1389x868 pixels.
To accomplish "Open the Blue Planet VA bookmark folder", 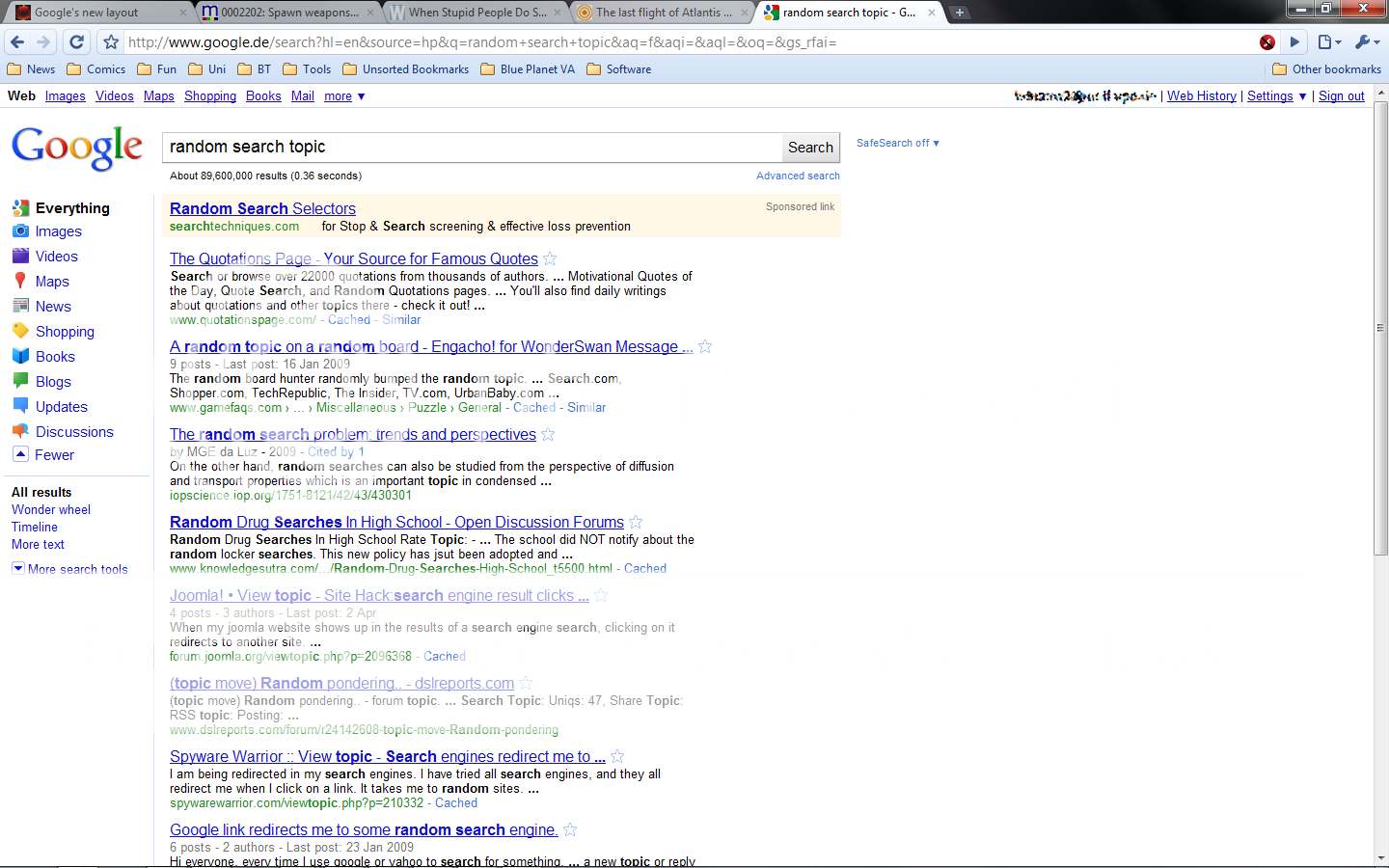I will coord(528,69).
